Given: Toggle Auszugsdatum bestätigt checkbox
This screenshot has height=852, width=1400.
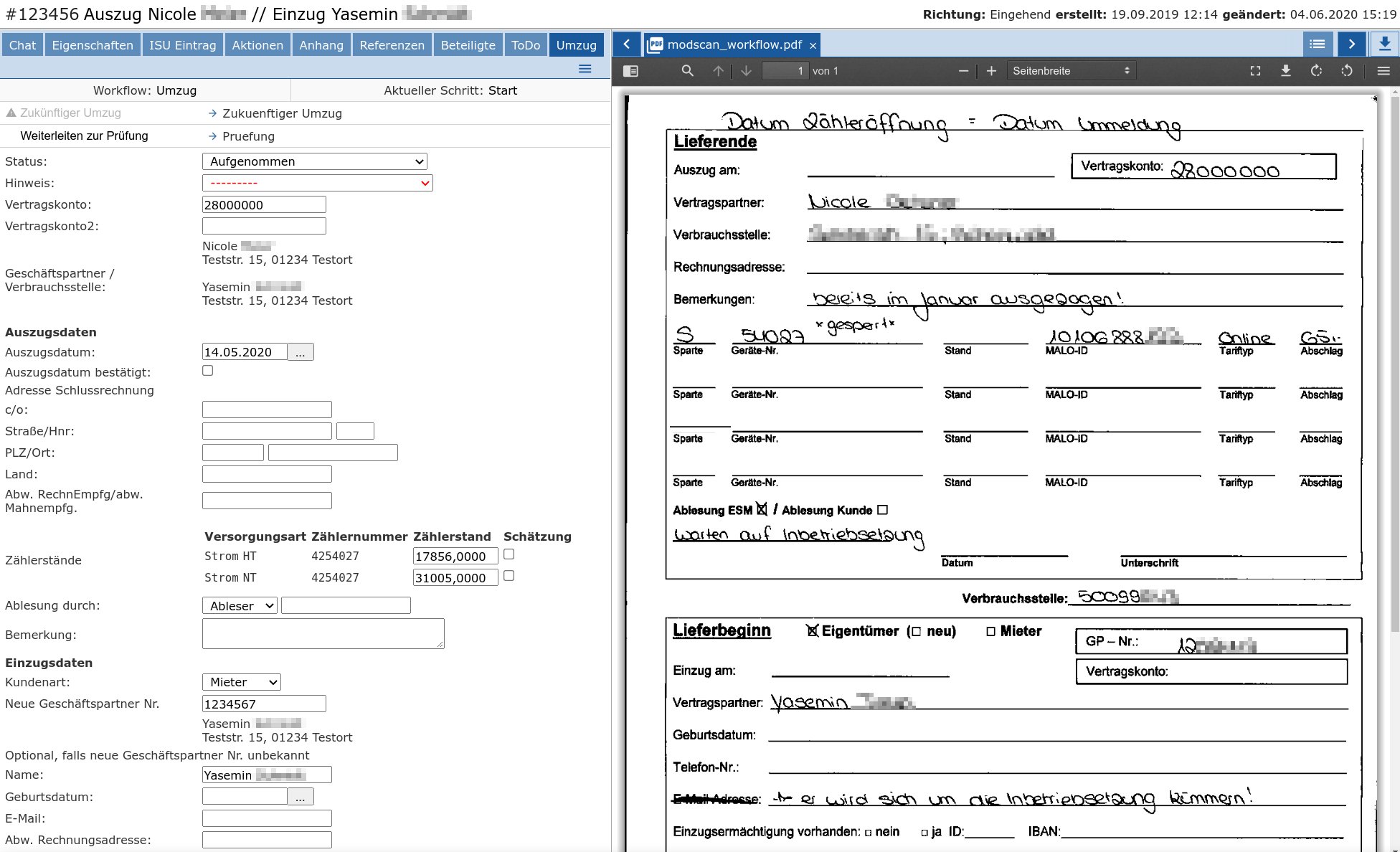Looking at the screenshot, I should tap(208, 371).
